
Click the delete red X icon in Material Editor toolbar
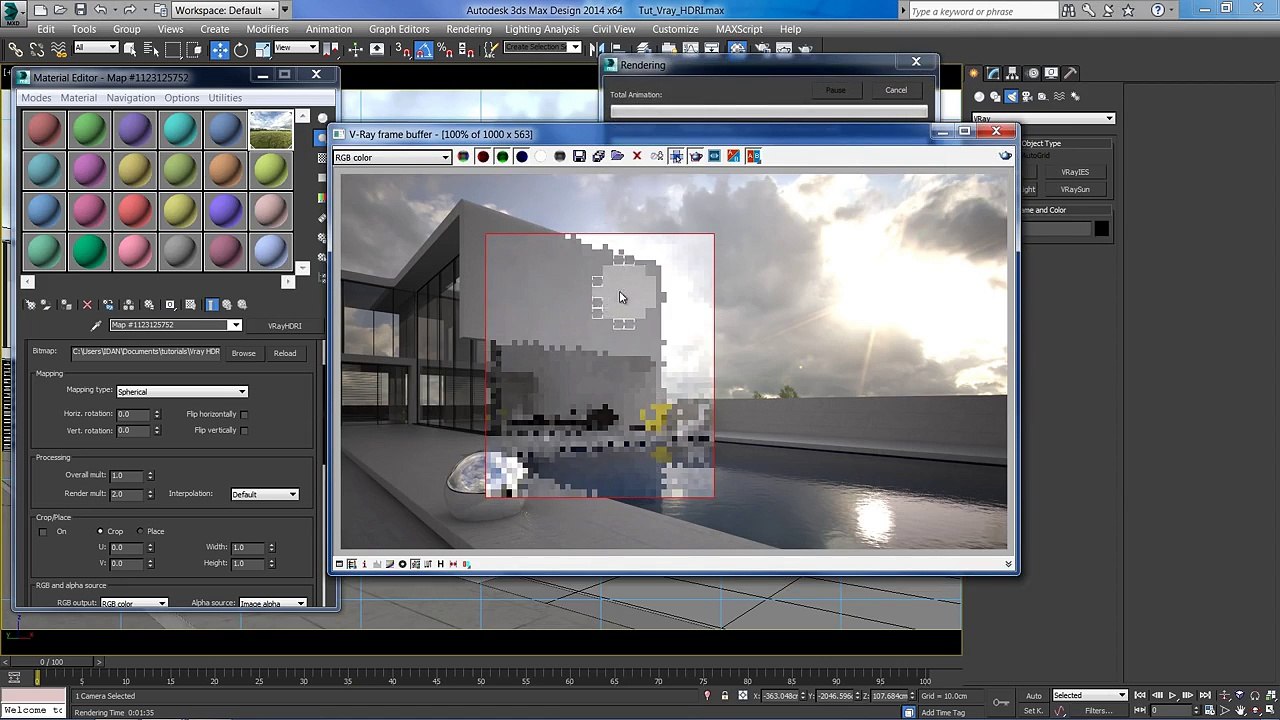click(87, 305)
